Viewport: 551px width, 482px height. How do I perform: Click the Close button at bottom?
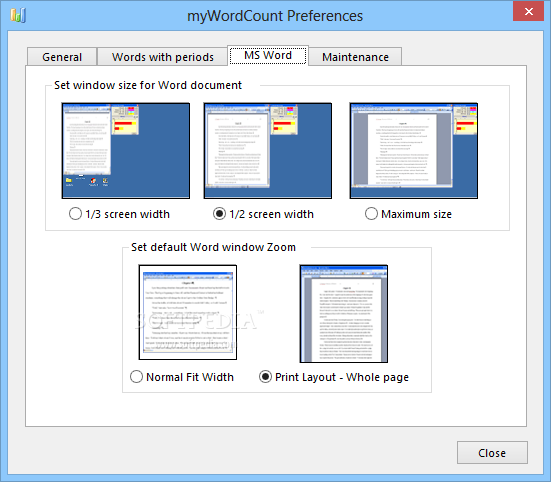tap(492, 452)
